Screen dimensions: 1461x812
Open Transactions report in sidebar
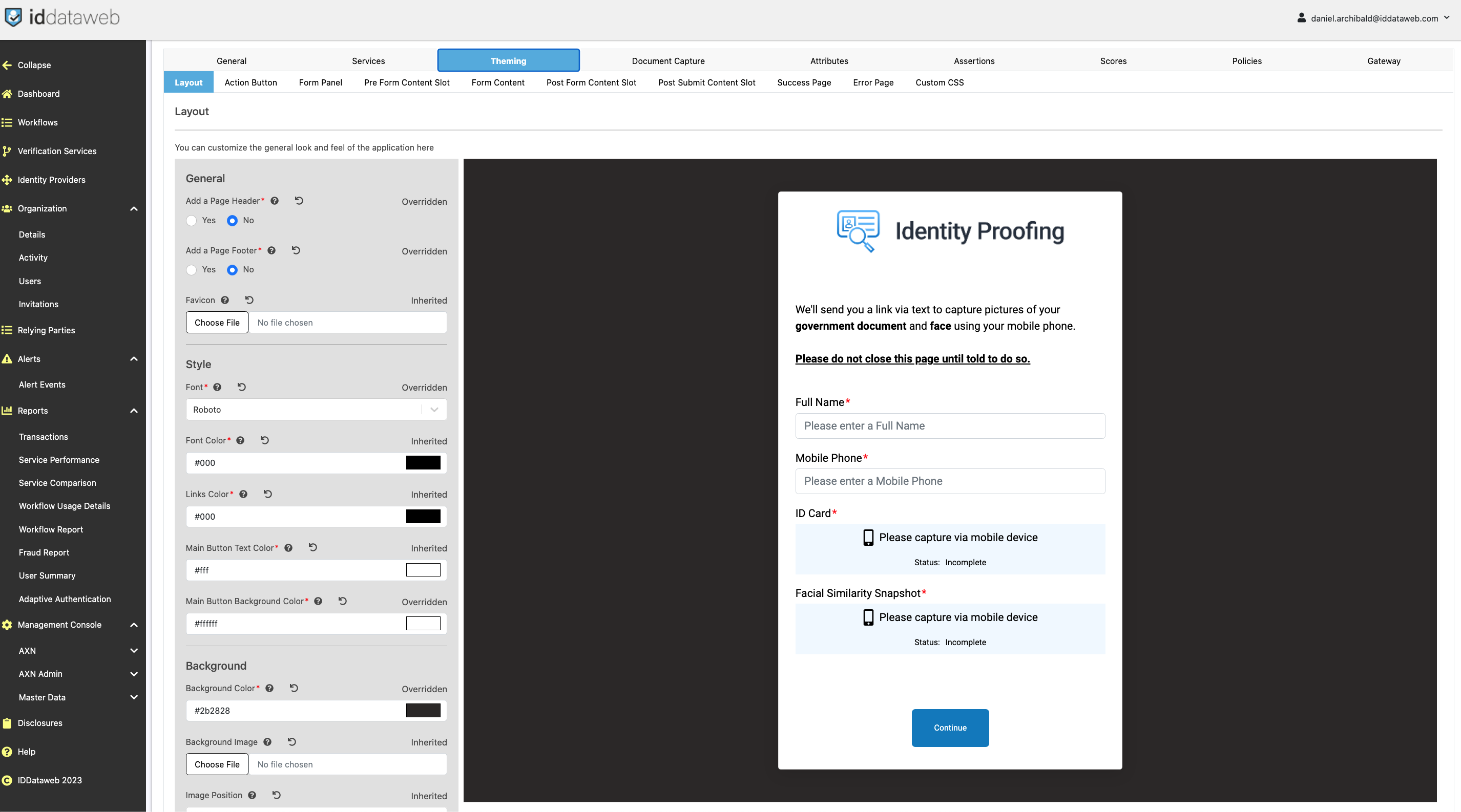pyautogui.click(x=43, y=437)
